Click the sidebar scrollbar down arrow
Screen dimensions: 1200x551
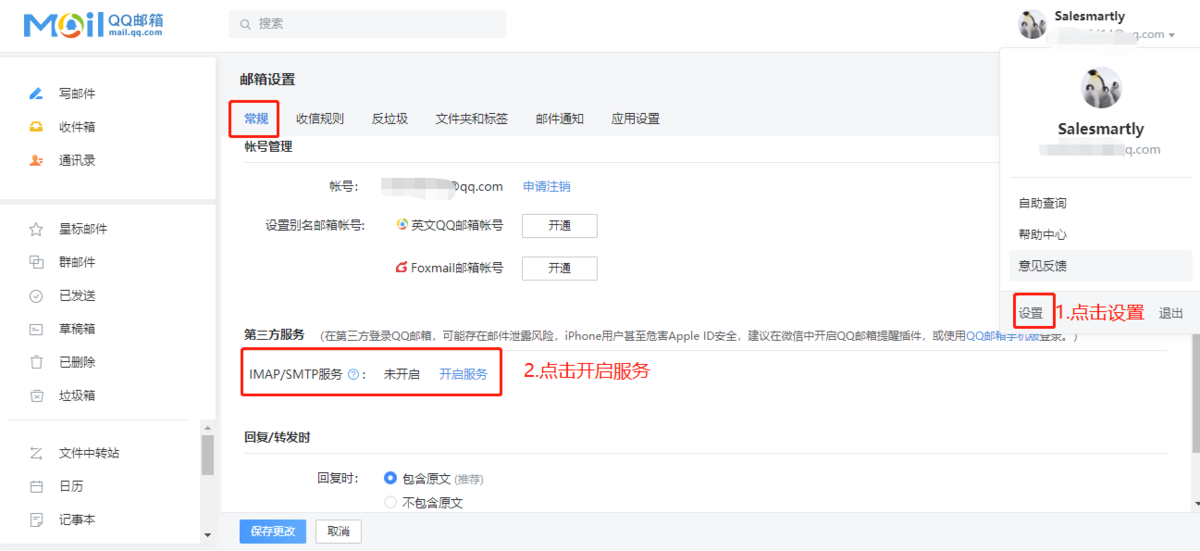[x=207, y=536]
